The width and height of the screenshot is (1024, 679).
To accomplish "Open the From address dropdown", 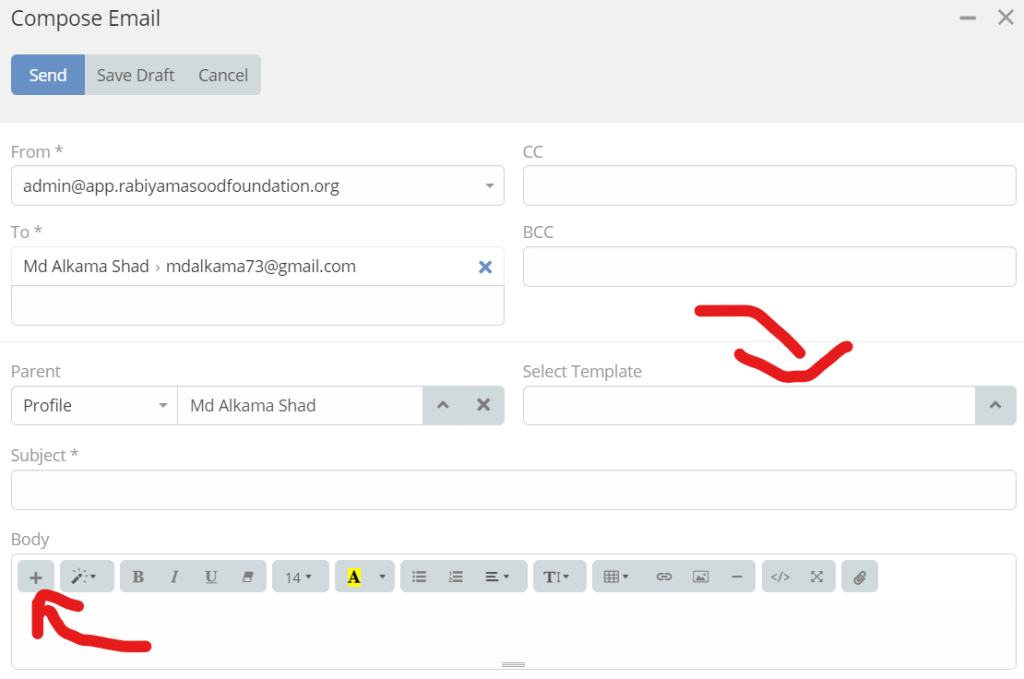I will pos(257,185).
